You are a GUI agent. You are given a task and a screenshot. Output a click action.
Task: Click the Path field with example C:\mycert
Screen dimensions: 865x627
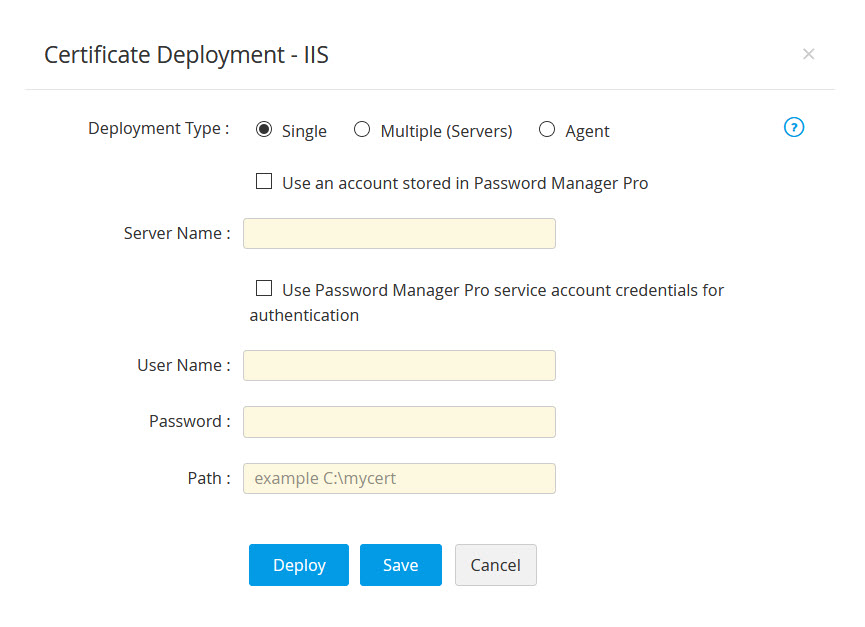(399, 478)
